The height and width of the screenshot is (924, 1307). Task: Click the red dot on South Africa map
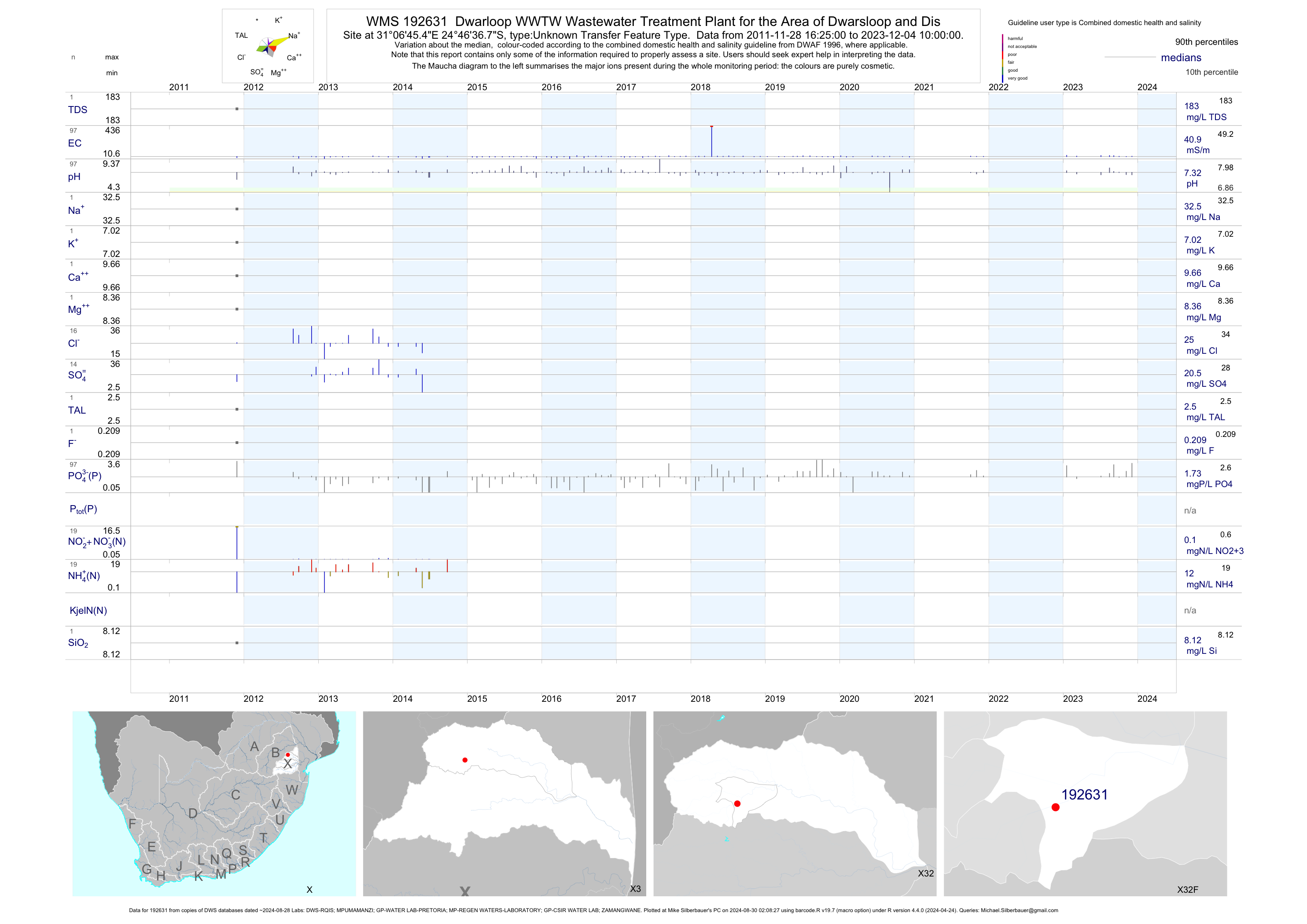[x=287, y=755]
